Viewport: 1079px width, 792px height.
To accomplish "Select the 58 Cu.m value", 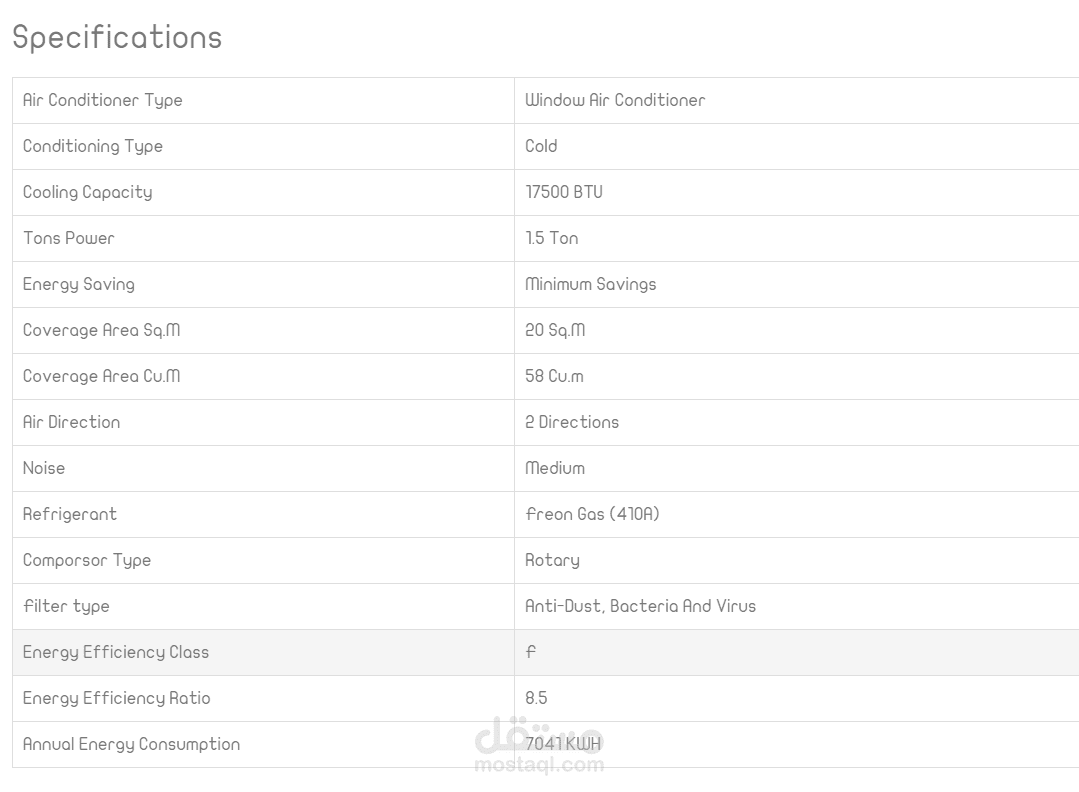I will [x=554, y=376].
